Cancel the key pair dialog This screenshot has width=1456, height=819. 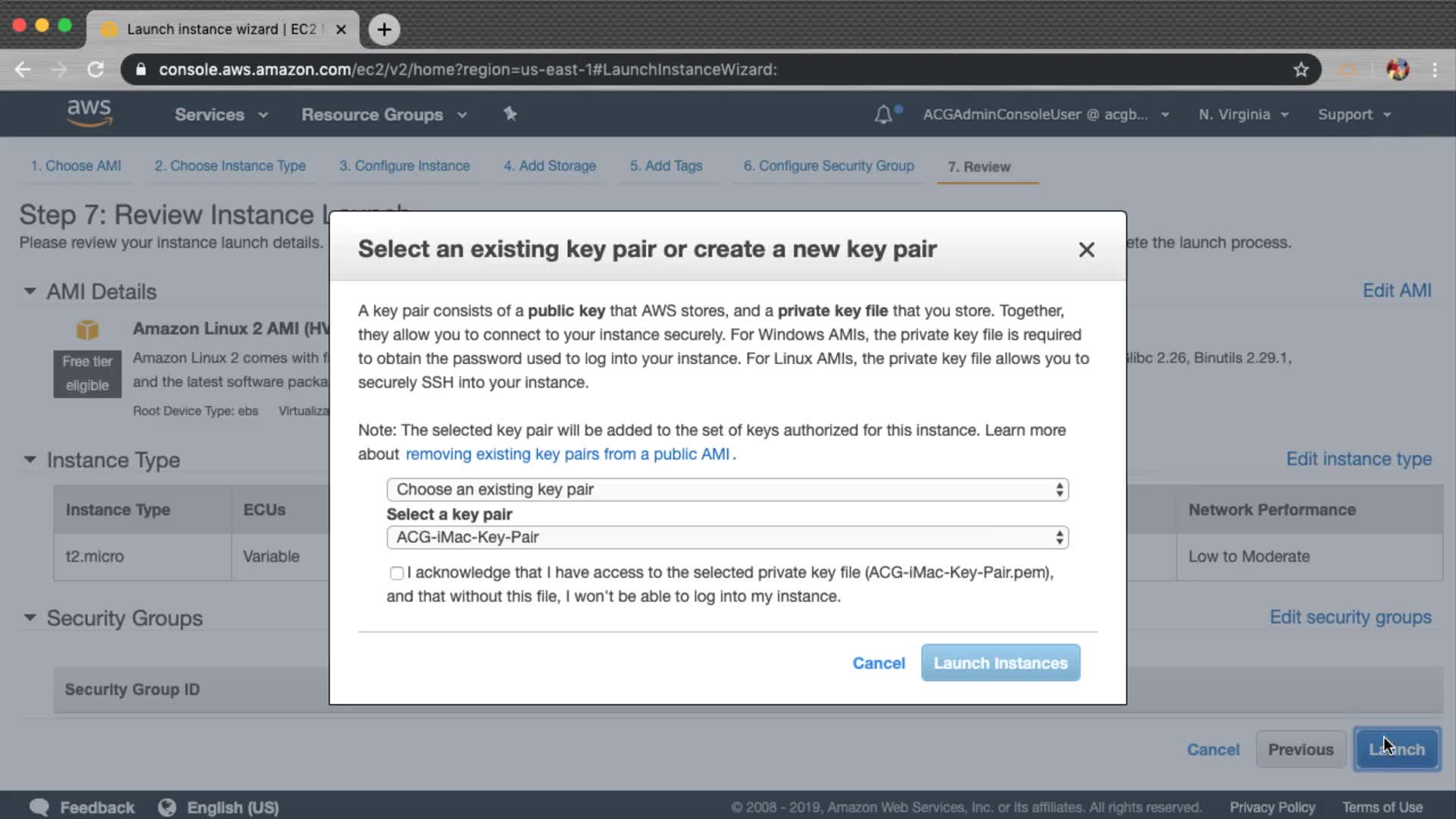[878, 664]
